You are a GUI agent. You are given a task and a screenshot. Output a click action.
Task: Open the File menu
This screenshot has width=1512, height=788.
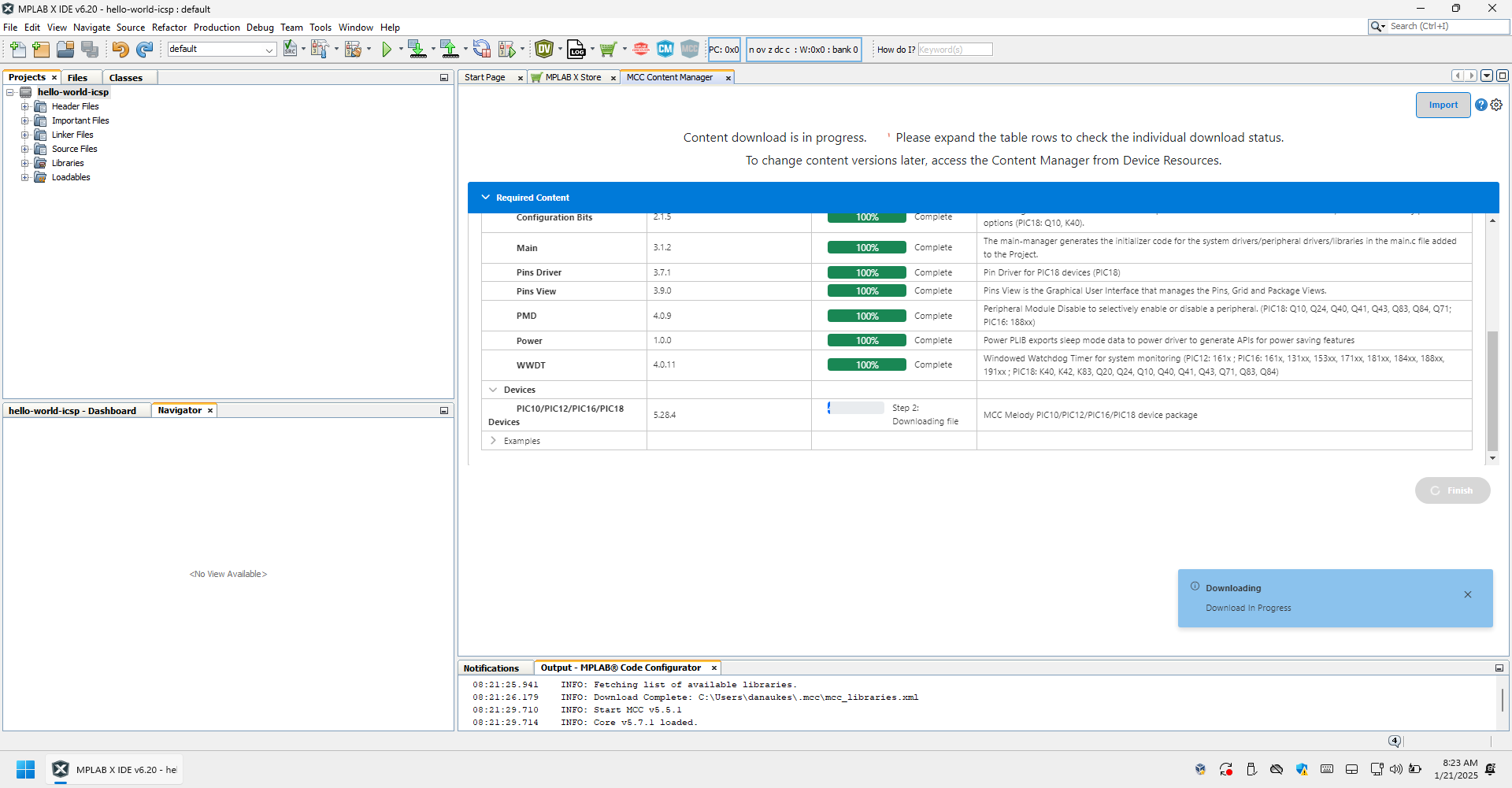coord(10,28)
